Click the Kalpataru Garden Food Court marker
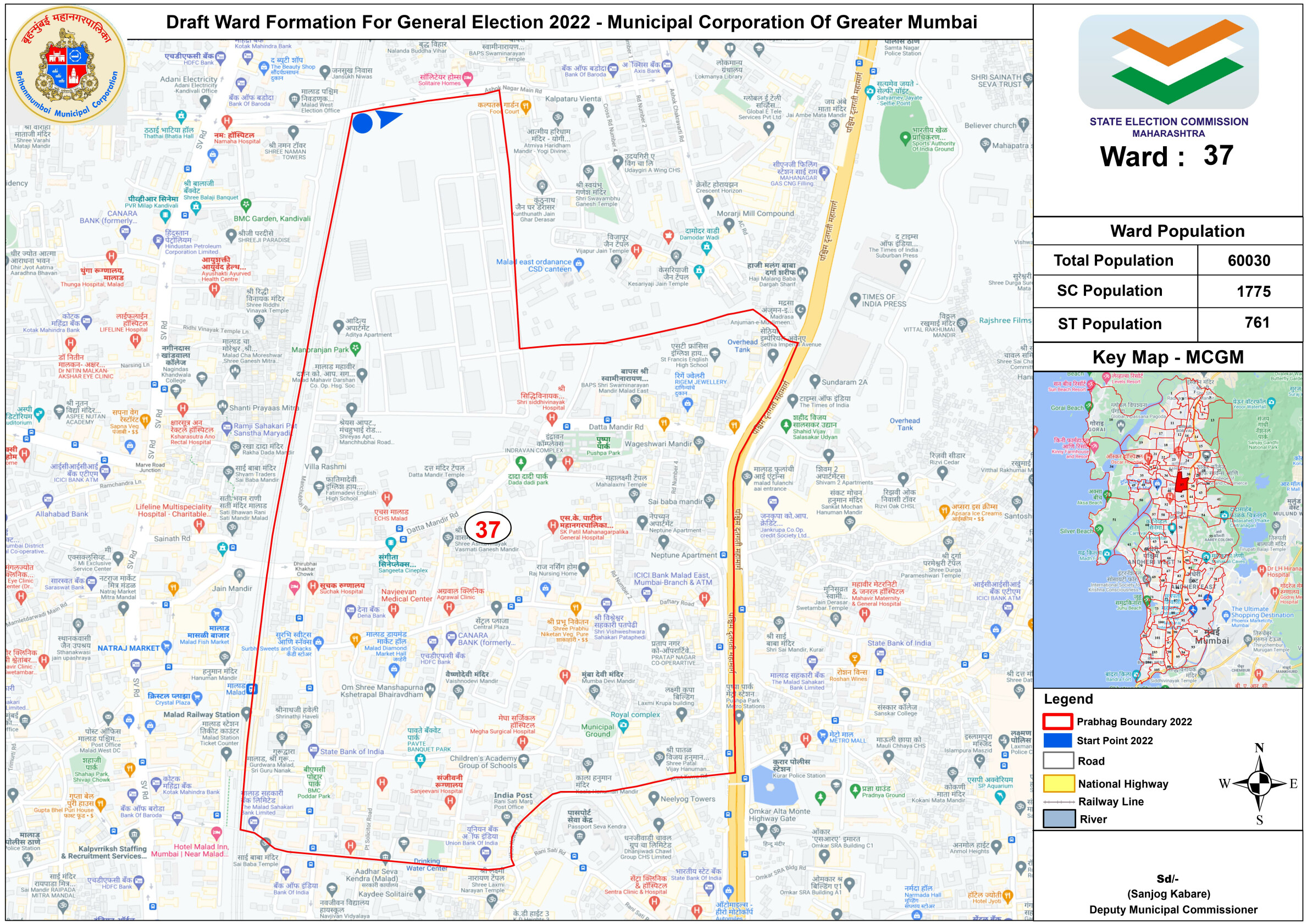The height and width of the screenshot is (924, 1307). 526,106
